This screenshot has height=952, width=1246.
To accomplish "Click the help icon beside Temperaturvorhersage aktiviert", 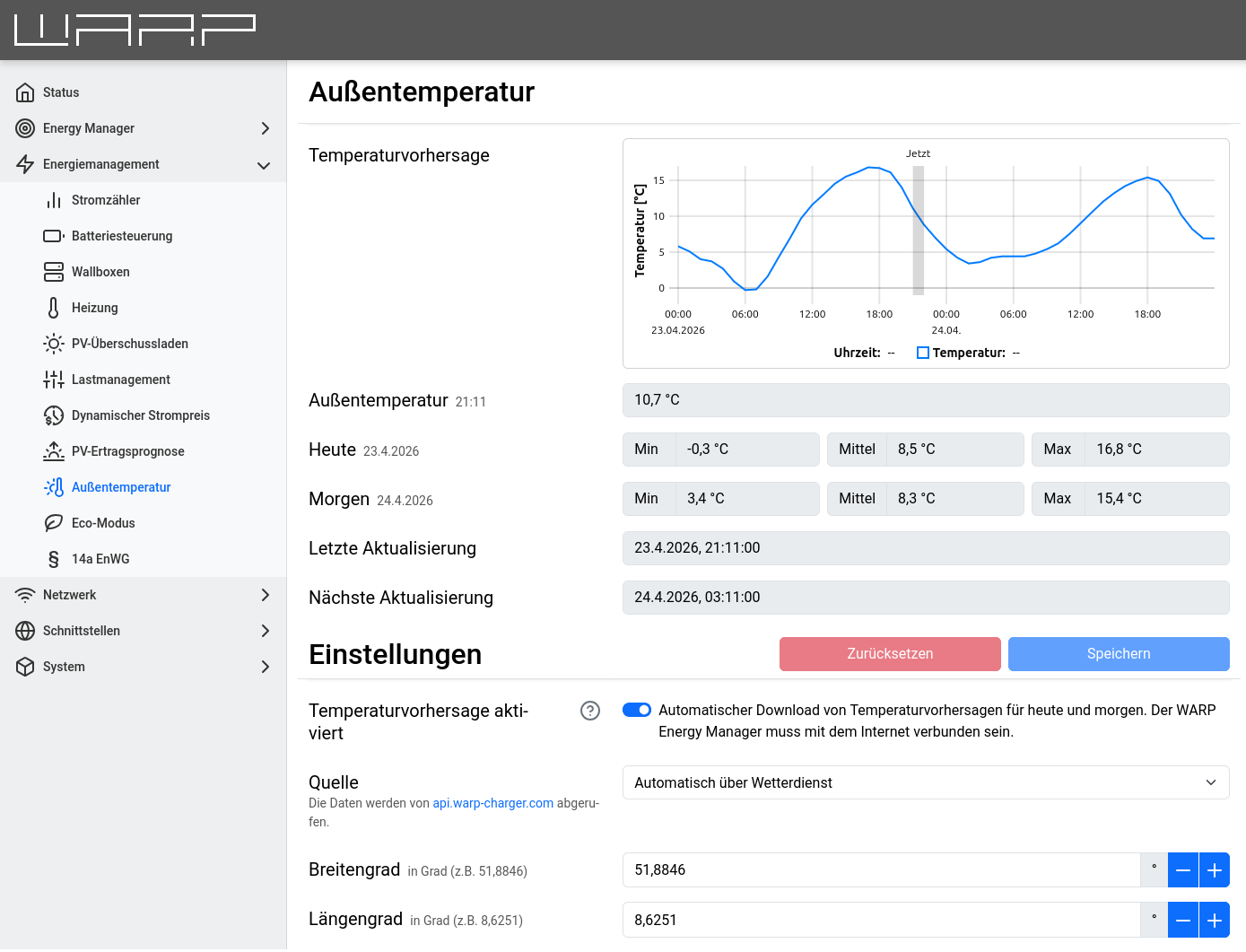I will [590, 711].
